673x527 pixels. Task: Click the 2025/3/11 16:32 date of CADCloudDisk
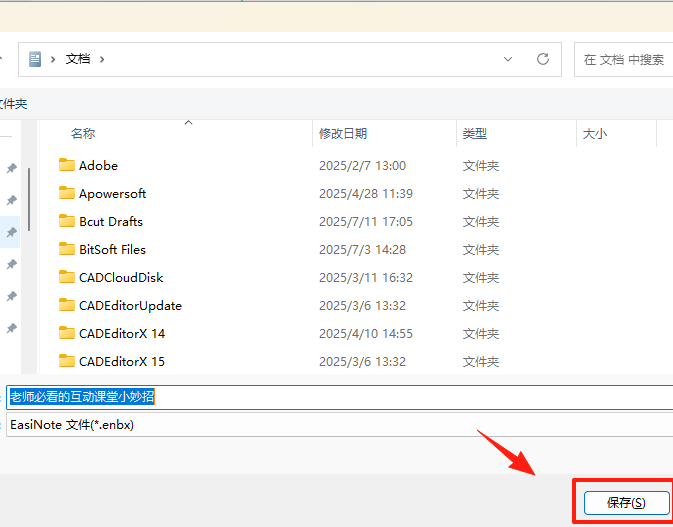(366, 278)
